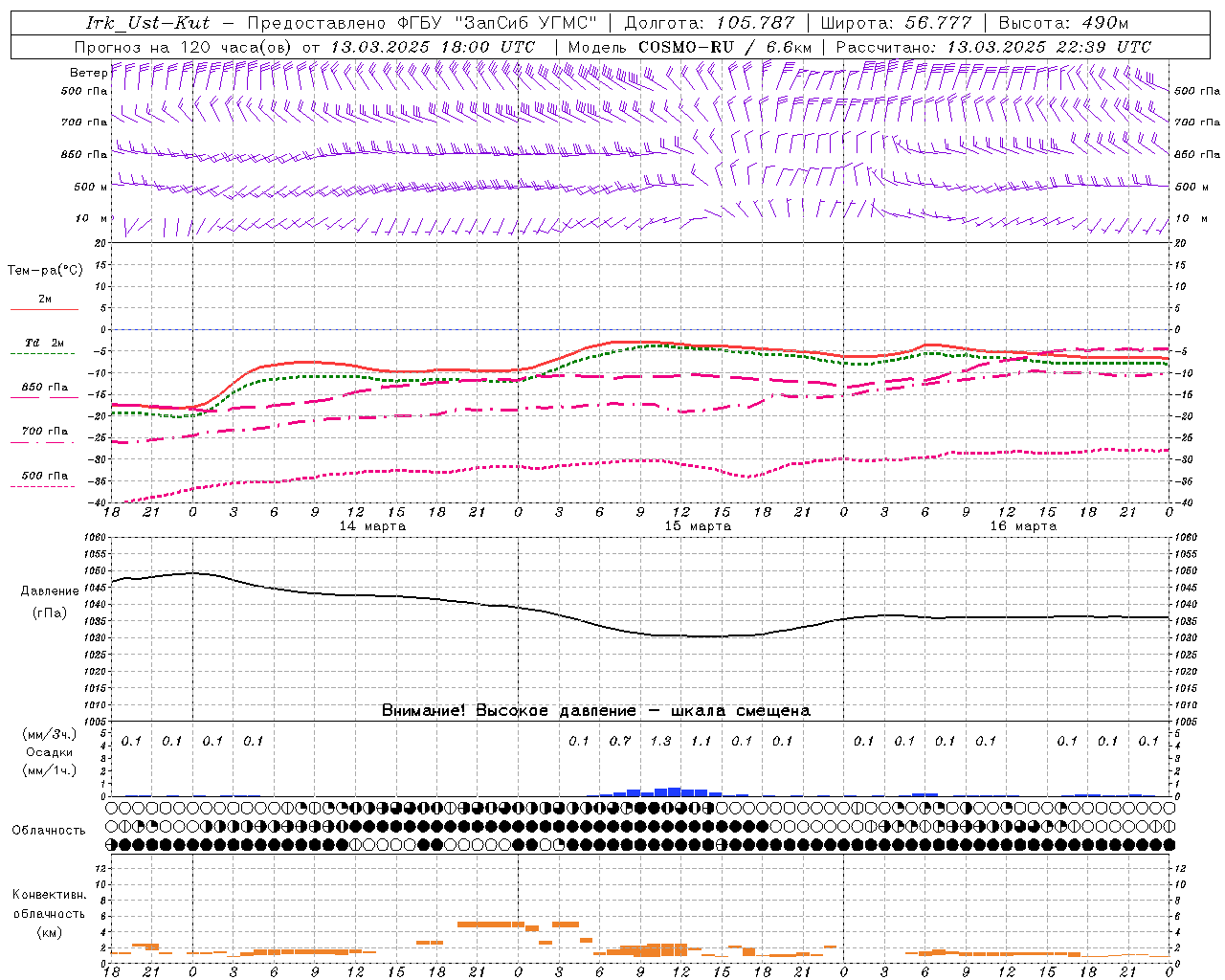1225x980 pixels.
Task: Click the forecast start time 13.03.2025 18:00 UTC
Action: (433, 47)
